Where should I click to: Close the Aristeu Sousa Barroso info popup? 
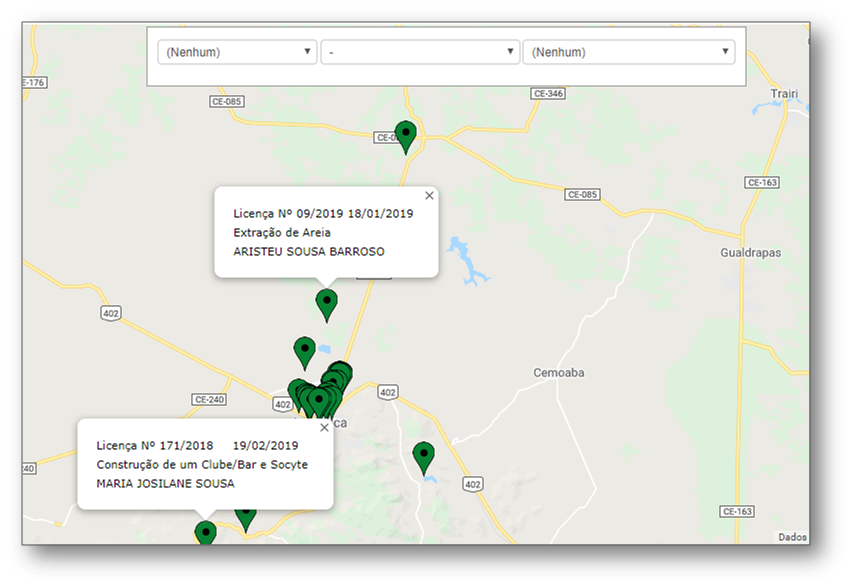[x=429, y=196]
